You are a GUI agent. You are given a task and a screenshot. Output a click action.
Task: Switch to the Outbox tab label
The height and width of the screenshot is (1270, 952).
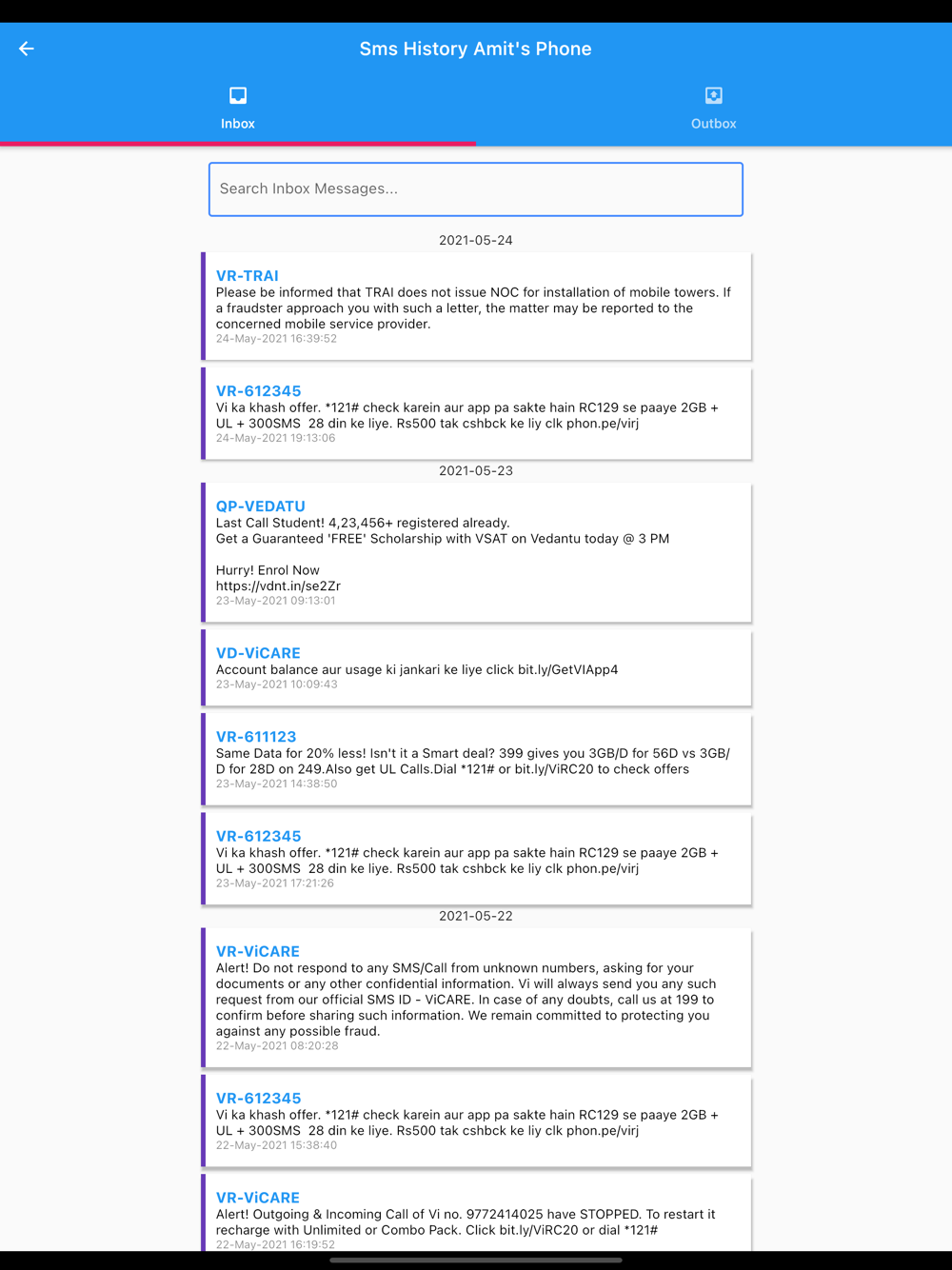pyautogui.click(x=714, y=124)
